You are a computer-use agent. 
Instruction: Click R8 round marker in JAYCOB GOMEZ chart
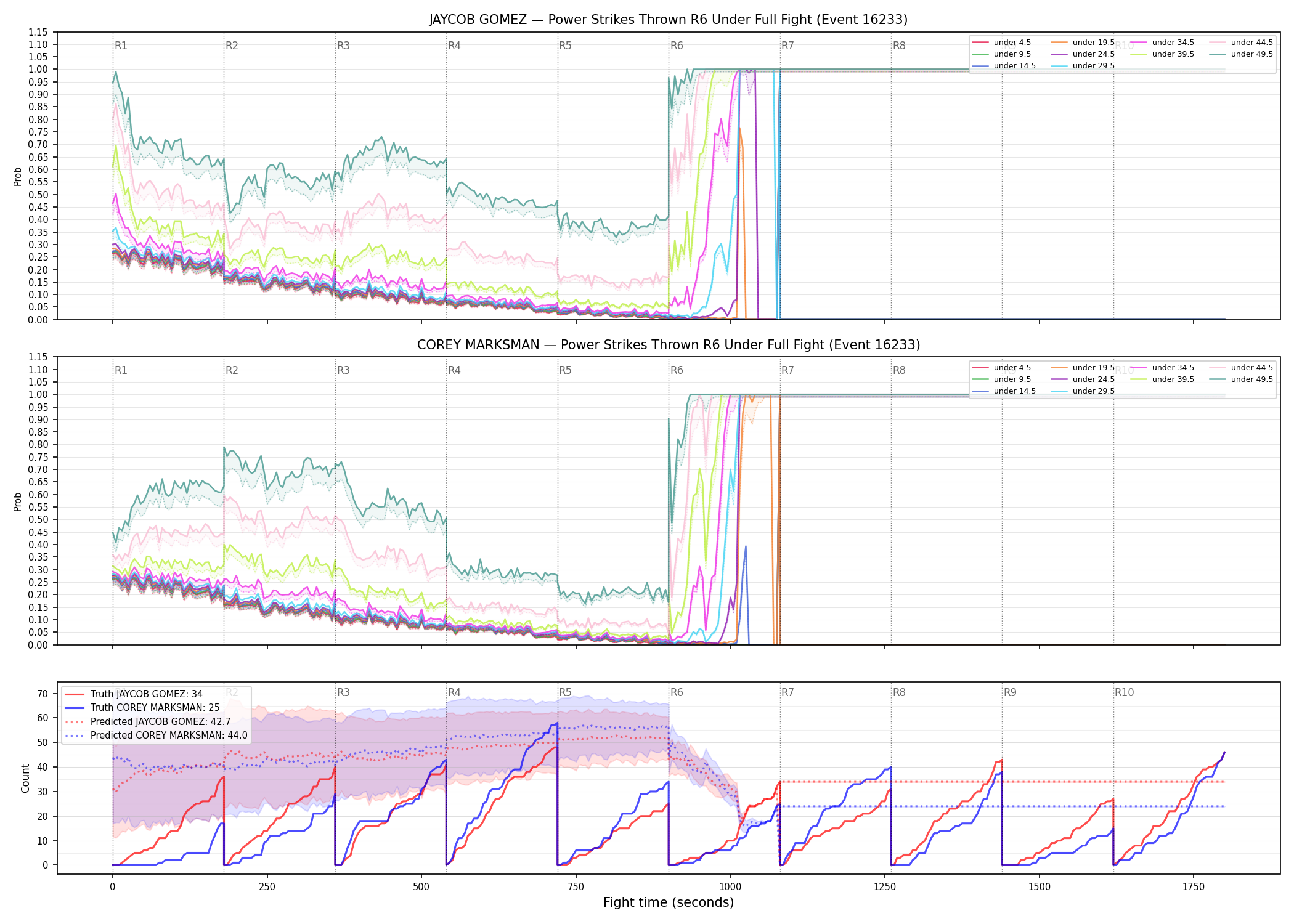(x=899, y=46)
